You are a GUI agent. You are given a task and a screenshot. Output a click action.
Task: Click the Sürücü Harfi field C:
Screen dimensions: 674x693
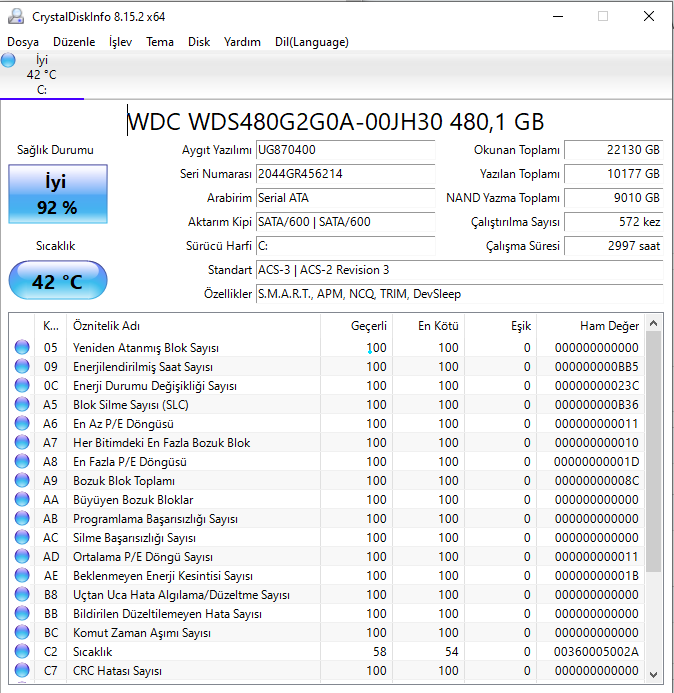point(346,246)
